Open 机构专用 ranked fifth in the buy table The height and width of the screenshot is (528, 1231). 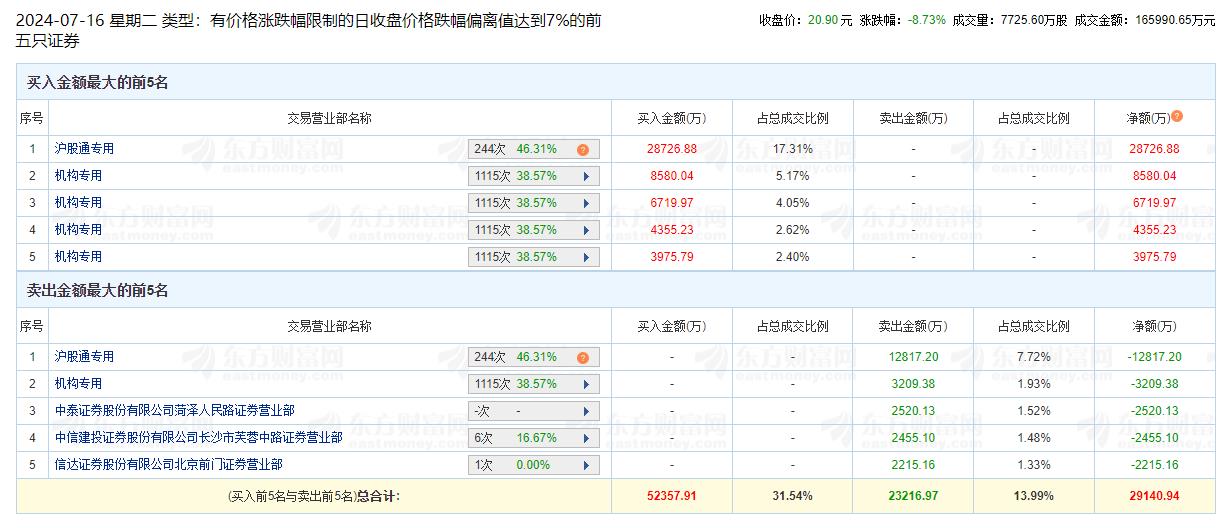(78, 256)
